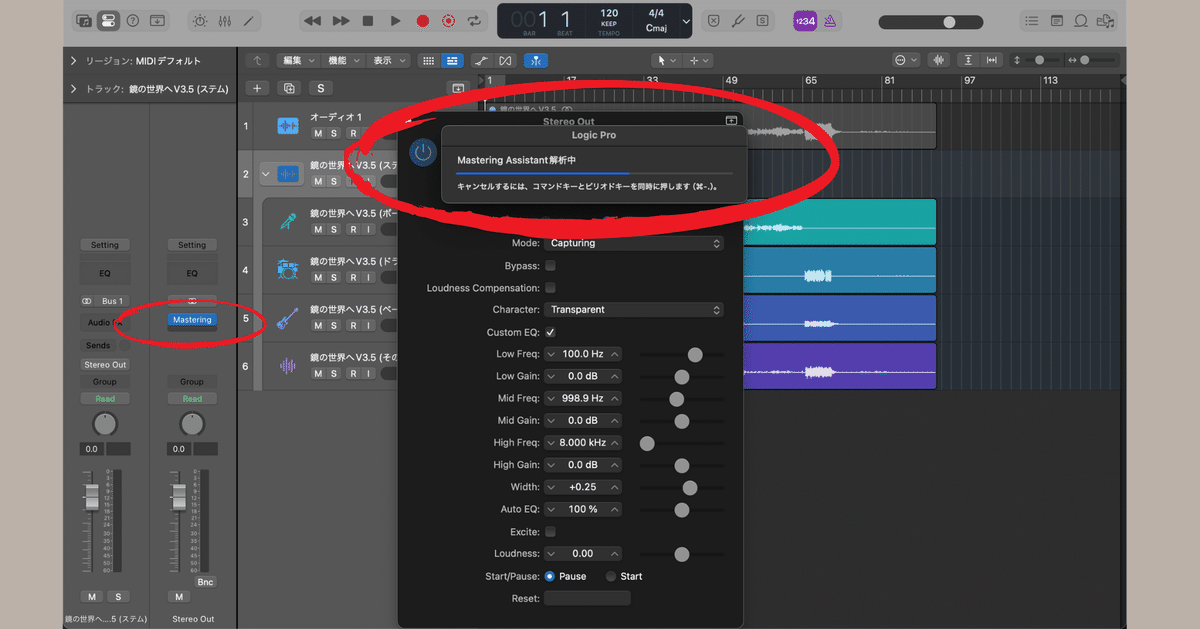Record-enable the bass track 5
The height and width of the screenshot is (629, 1200).
352,325
